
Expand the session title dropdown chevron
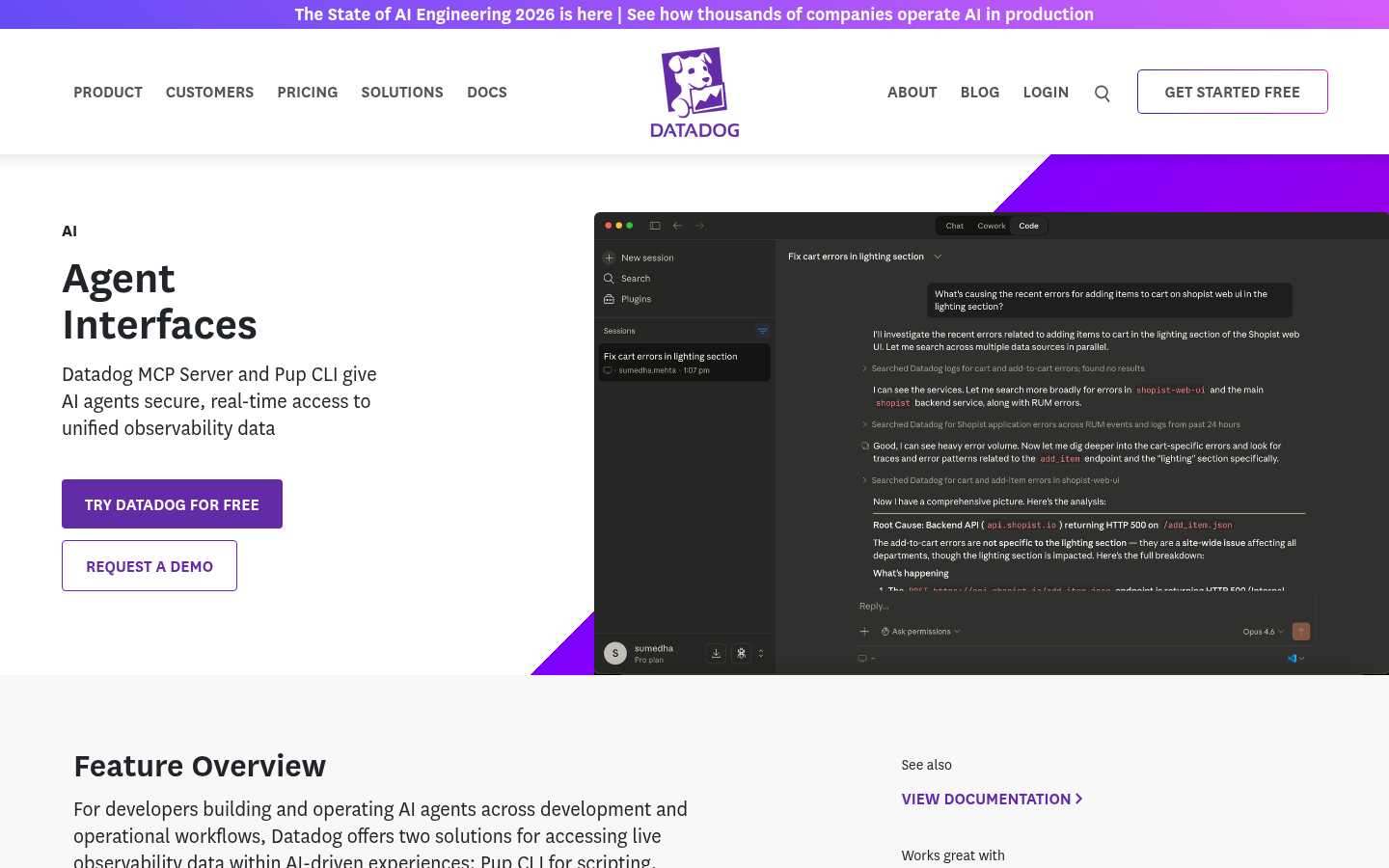point(938,257)
